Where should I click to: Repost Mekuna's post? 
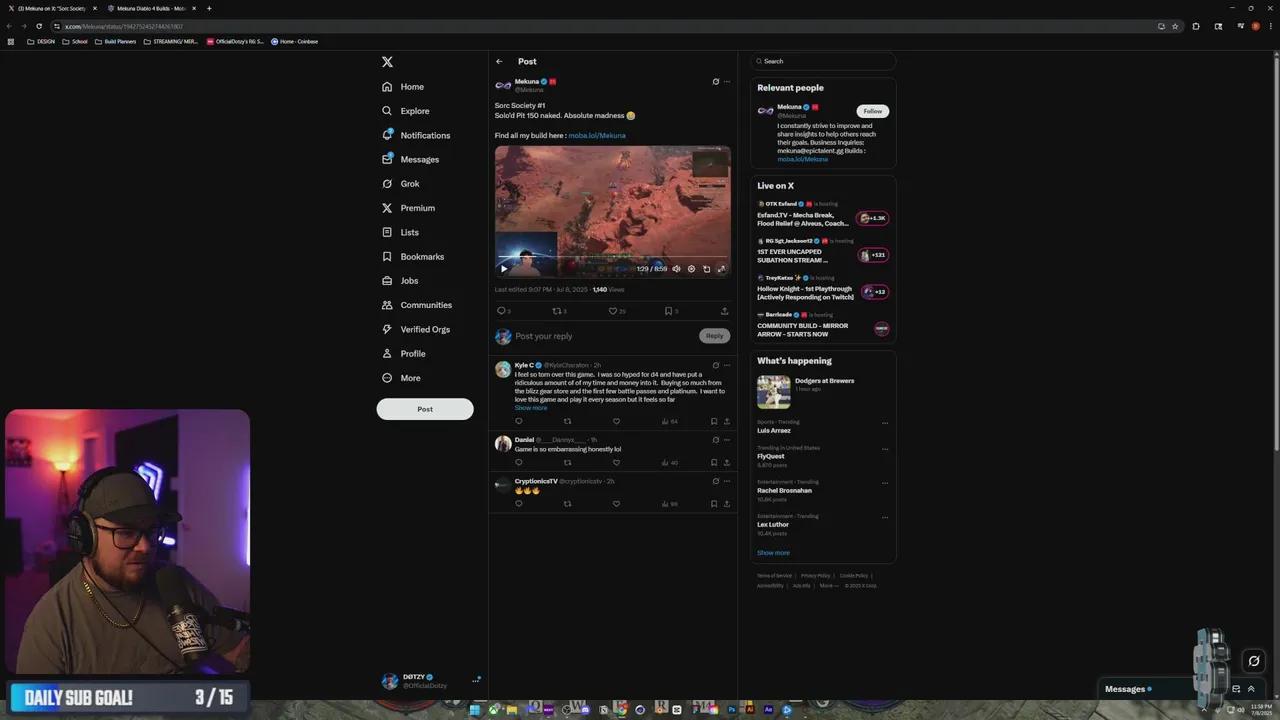(557, 311)
